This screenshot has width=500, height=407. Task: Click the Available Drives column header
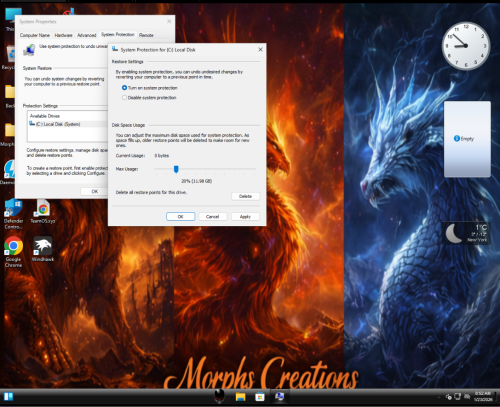pos(45,116)
